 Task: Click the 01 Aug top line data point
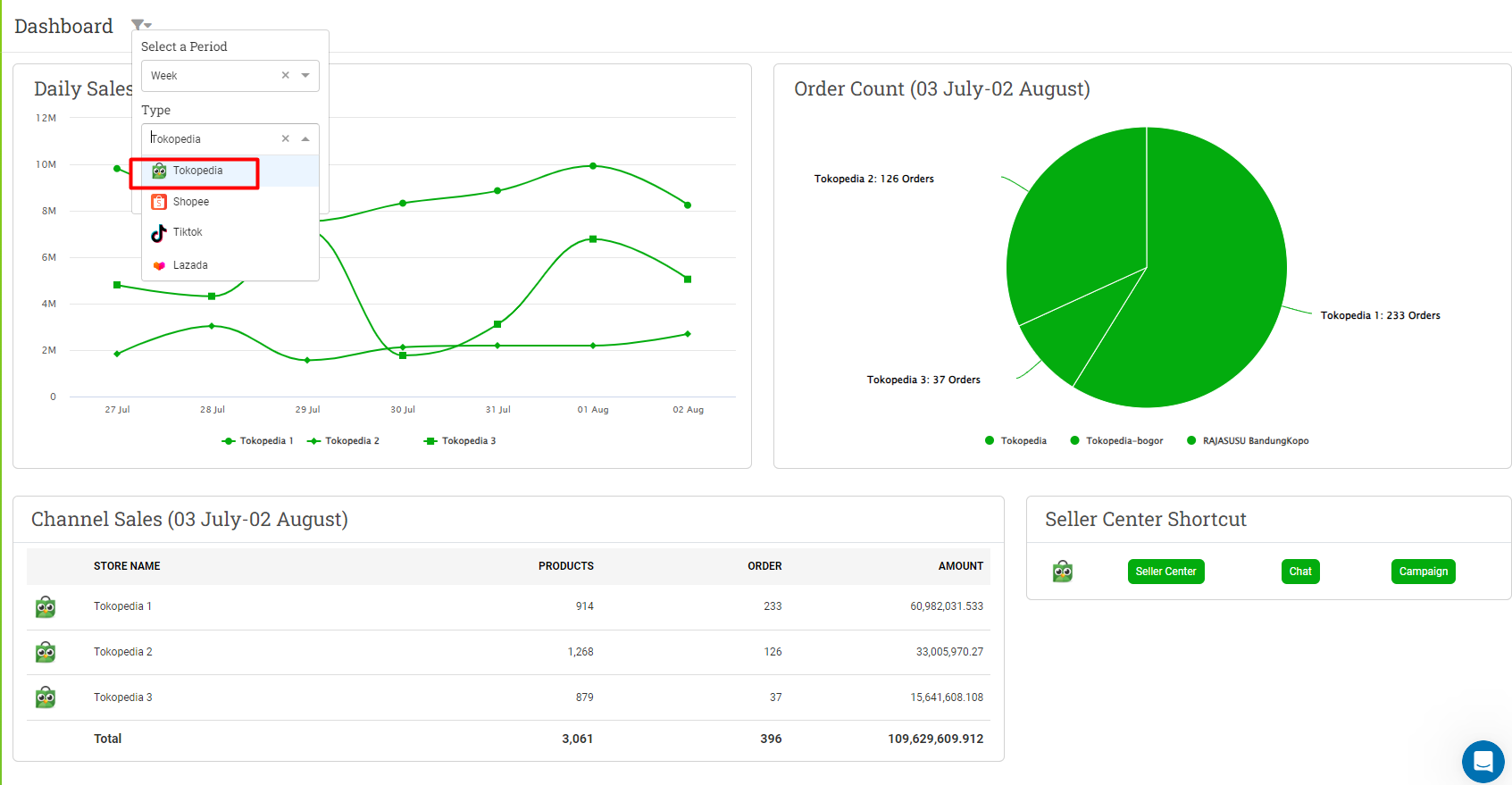593,166
